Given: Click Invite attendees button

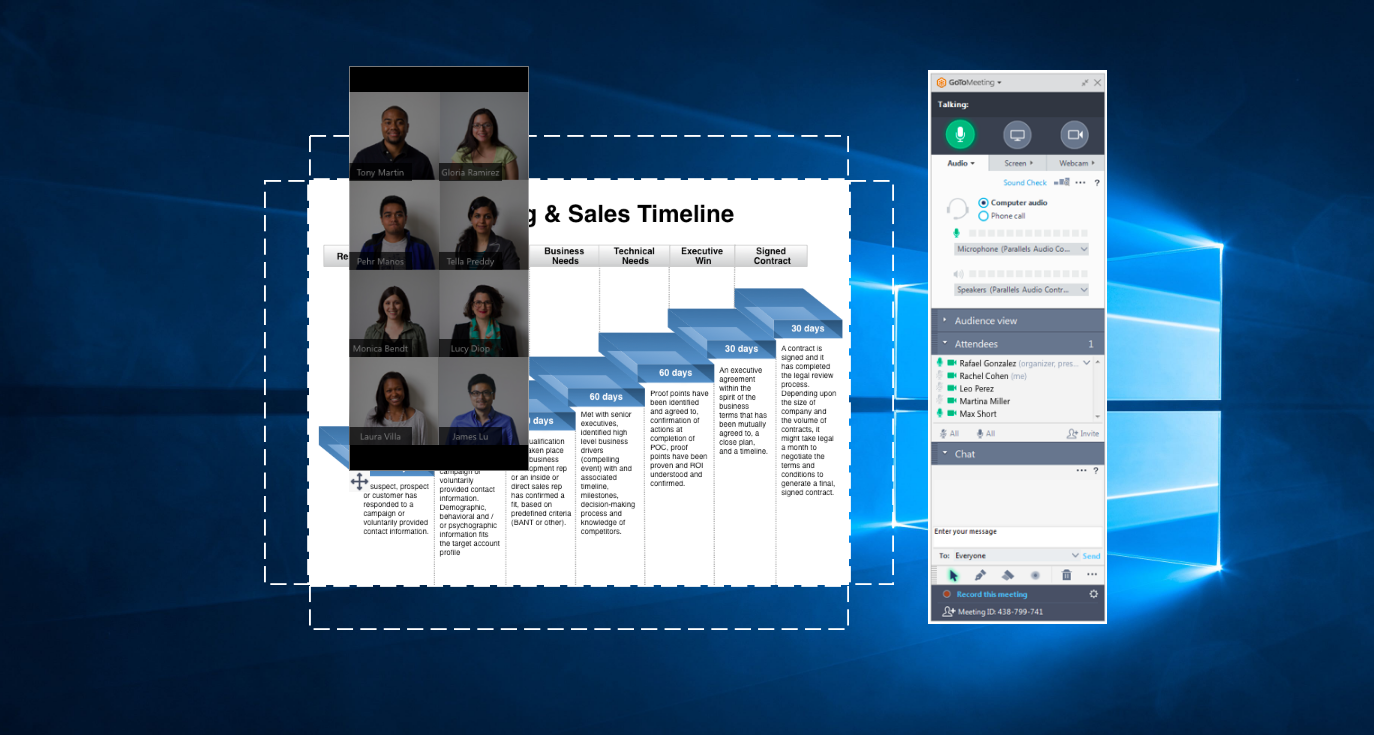Looking at the screenshot, I should pyautogui.click(x=1083, y=433).
